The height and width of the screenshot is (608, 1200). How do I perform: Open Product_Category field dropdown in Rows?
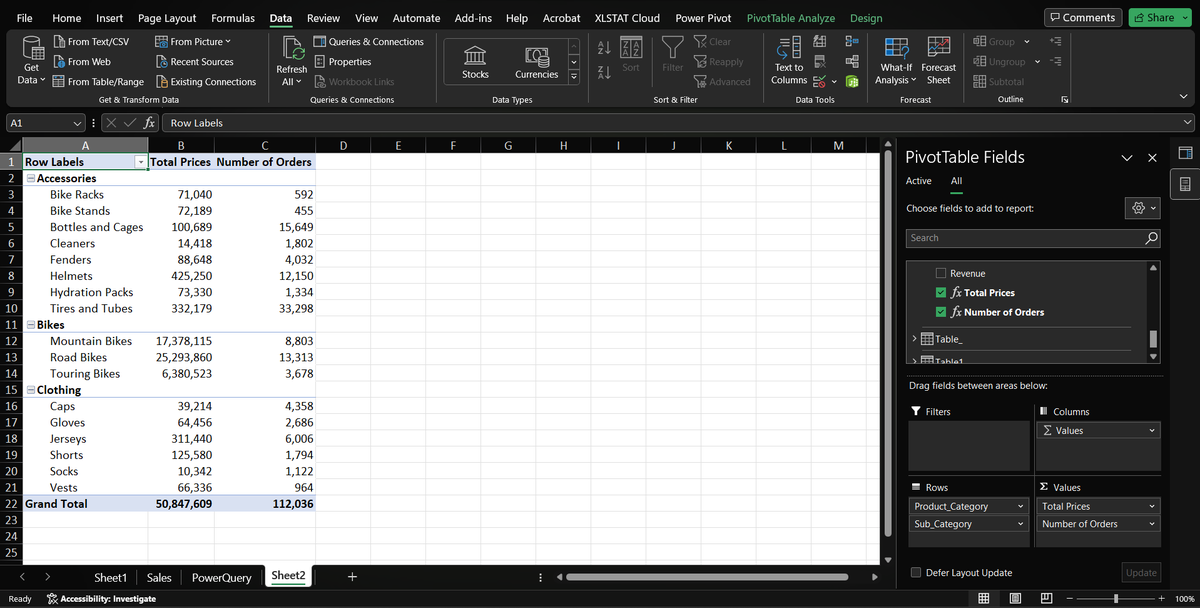click(x=1021, y=507)
